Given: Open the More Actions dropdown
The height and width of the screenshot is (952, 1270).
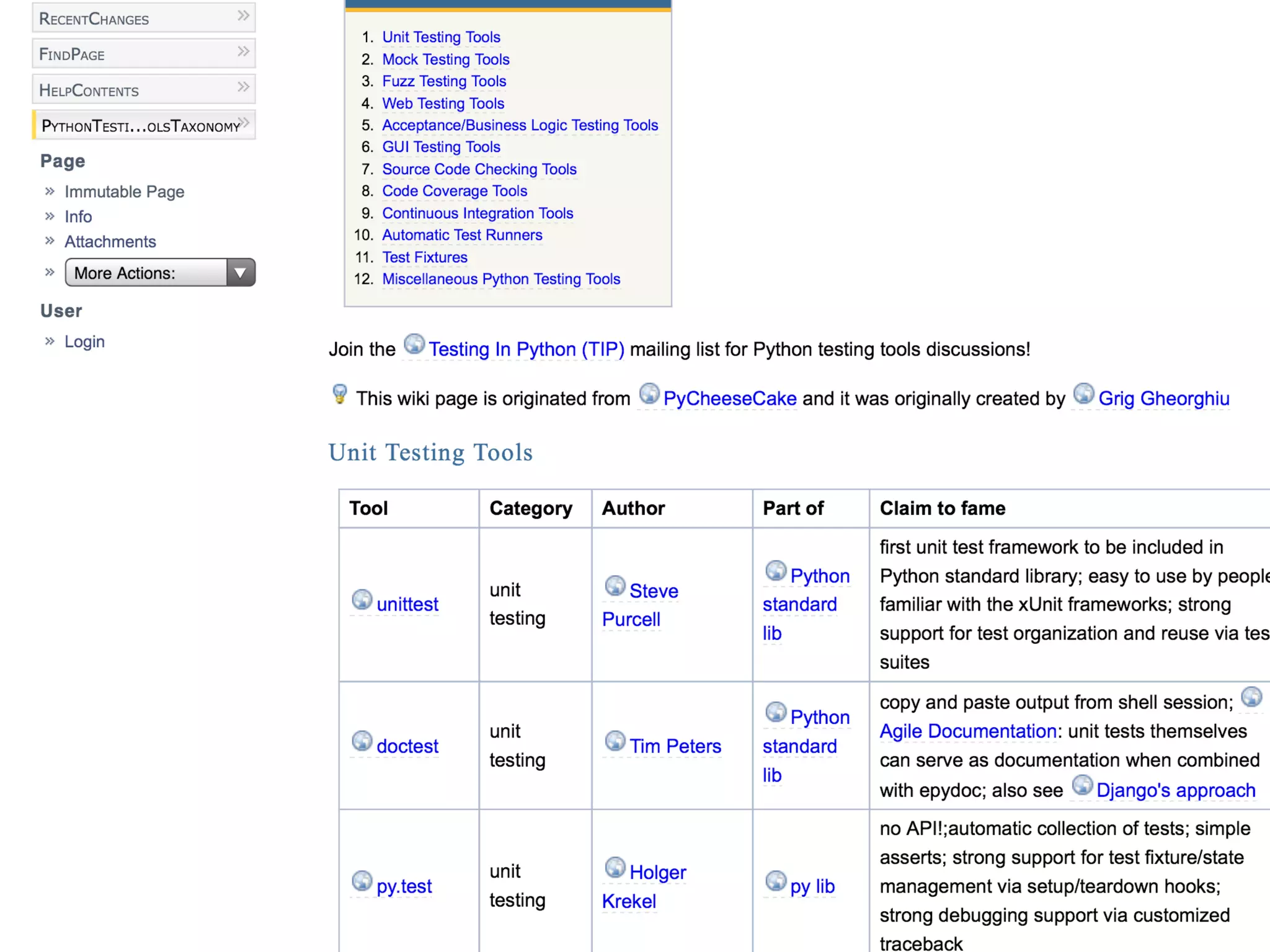Looking at the screenshot, I should point(160,273).
